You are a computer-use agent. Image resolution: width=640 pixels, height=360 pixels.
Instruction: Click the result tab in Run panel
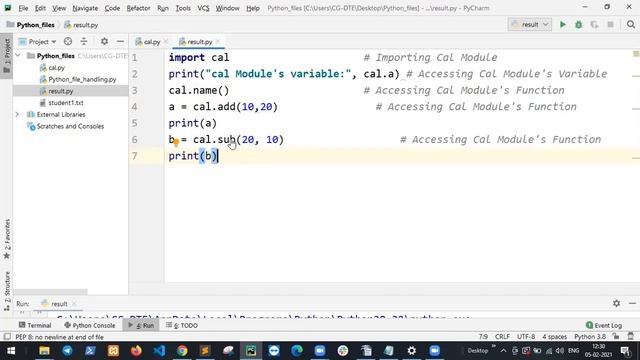[59, 304]
